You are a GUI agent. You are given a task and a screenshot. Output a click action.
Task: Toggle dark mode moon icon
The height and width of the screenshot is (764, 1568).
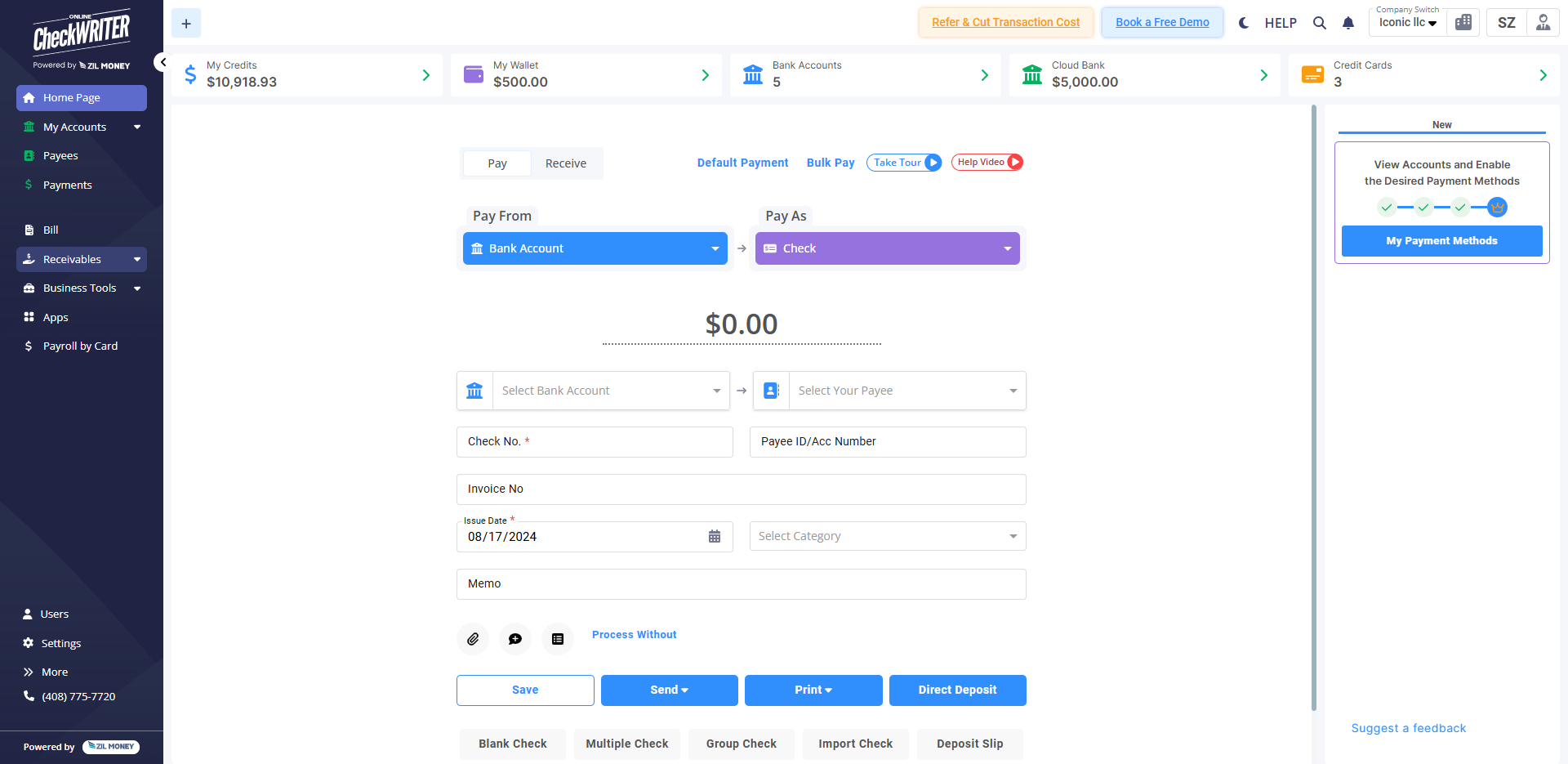click(1244, 23)
